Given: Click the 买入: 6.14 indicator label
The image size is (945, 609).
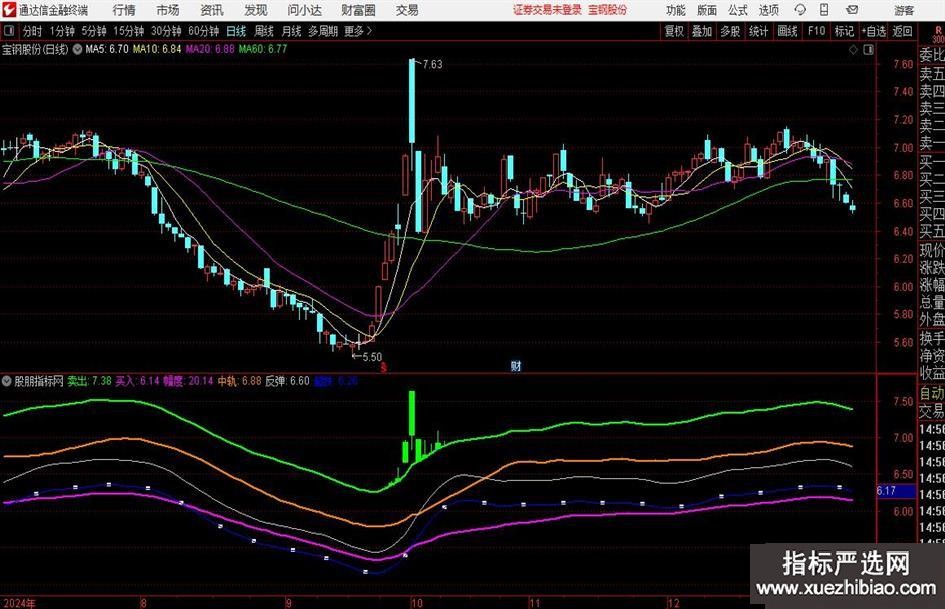Looking at the screenshot, I should (x=137, y=381).
